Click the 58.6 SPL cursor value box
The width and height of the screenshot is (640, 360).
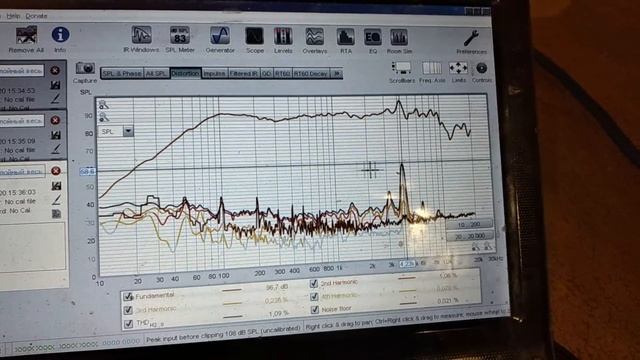(x=87, y=172)
